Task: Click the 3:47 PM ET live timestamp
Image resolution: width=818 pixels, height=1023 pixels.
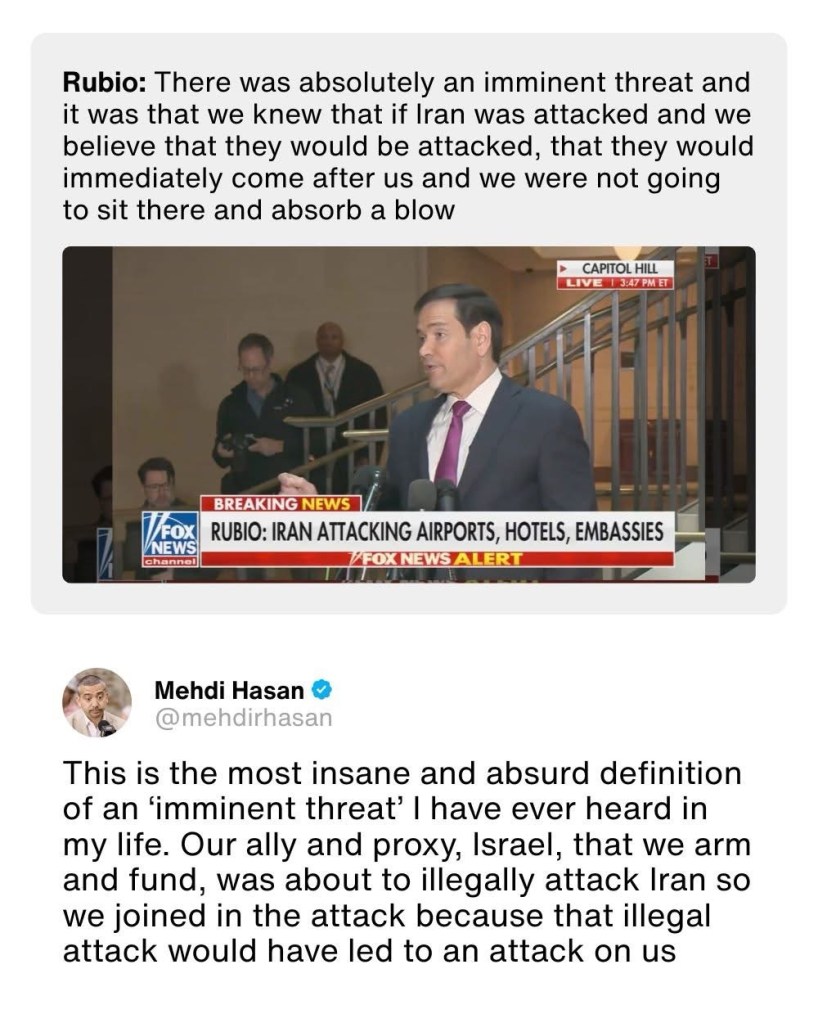Action: pos(641,284)
